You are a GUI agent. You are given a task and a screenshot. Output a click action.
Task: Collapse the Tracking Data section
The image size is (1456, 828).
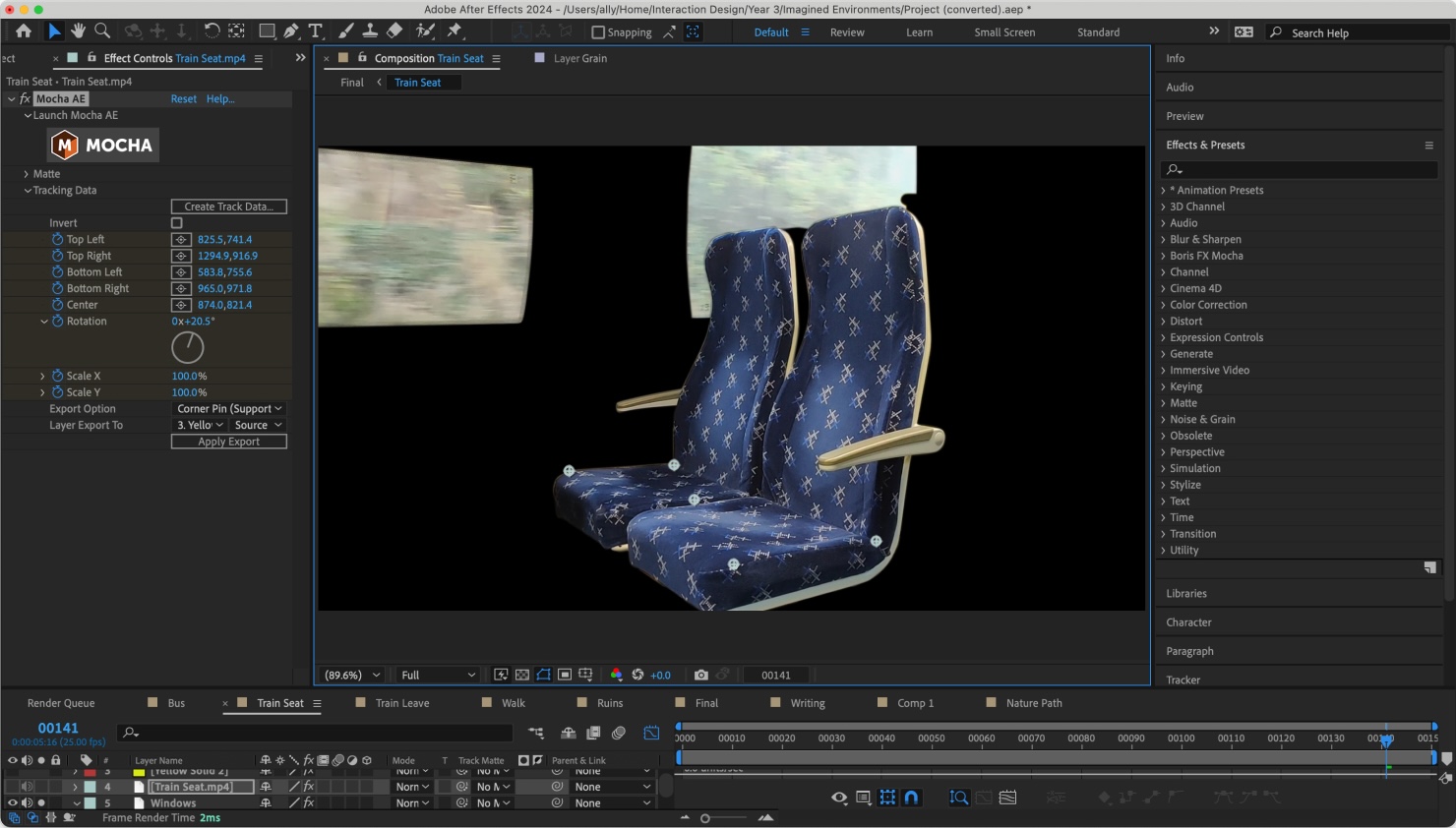(x=28, y=191)
